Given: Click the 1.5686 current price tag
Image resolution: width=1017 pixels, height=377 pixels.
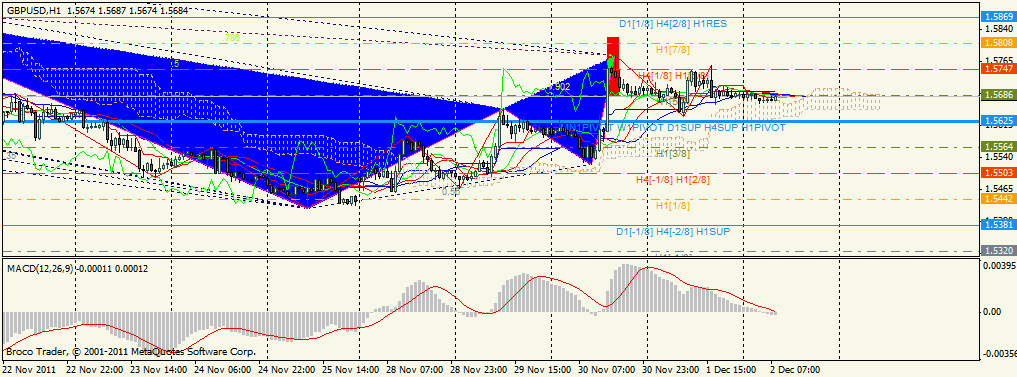Looking at the screenshot, I should click(x=998, y=95).
